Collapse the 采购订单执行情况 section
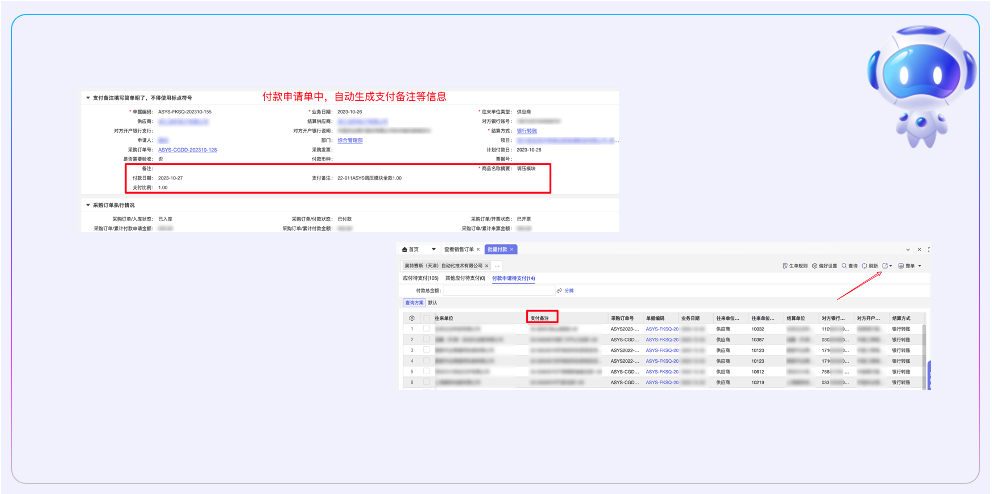 point(87,205)
